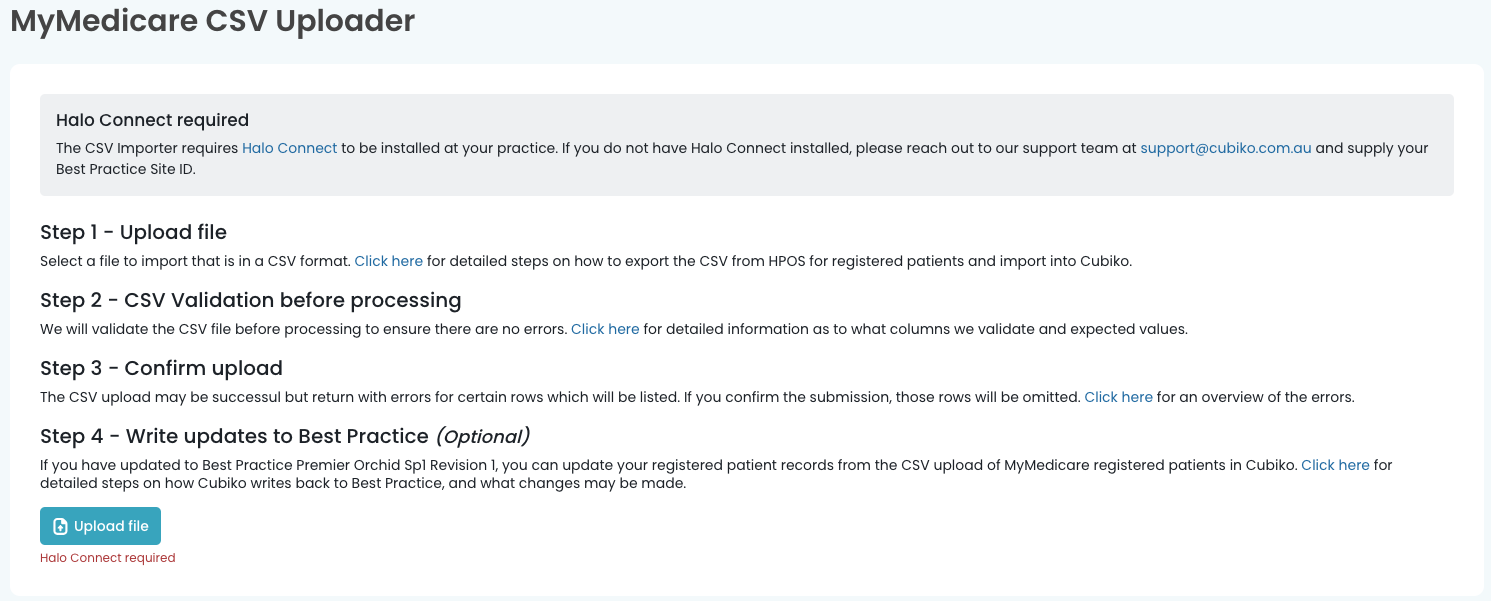Click the Step 4 Best Practice Premier Orchid paragraph
The image size is (1491, 601).
coord(716,474)
